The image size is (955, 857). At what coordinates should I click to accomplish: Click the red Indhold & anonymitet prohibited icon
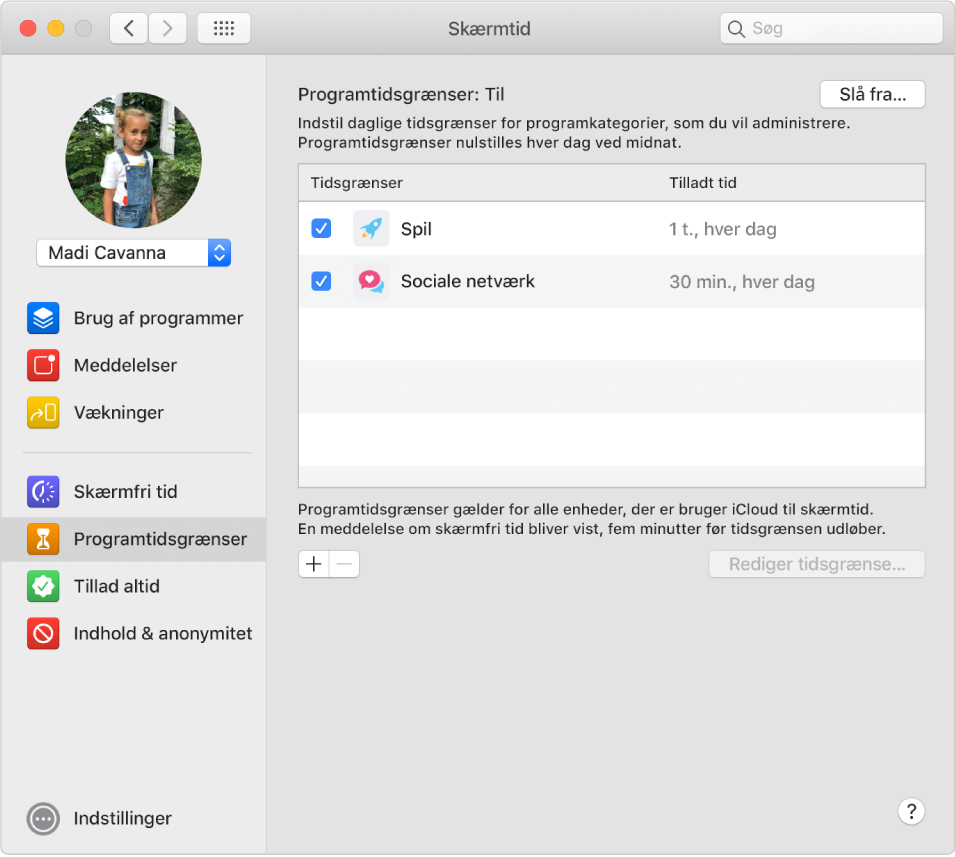pos(43,634)
